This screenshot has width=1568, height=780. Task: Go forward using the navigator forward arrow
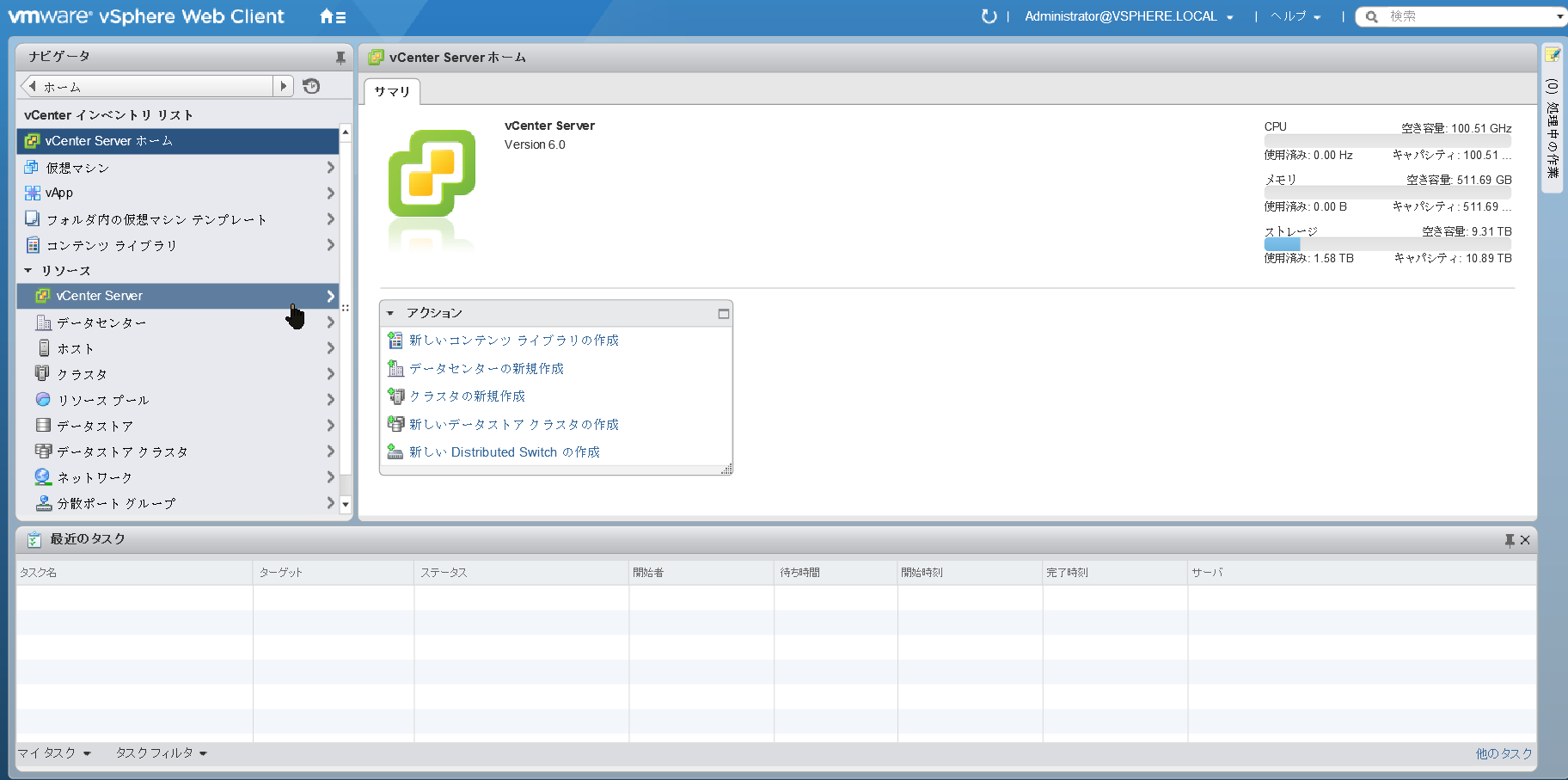tap(284, 86)
